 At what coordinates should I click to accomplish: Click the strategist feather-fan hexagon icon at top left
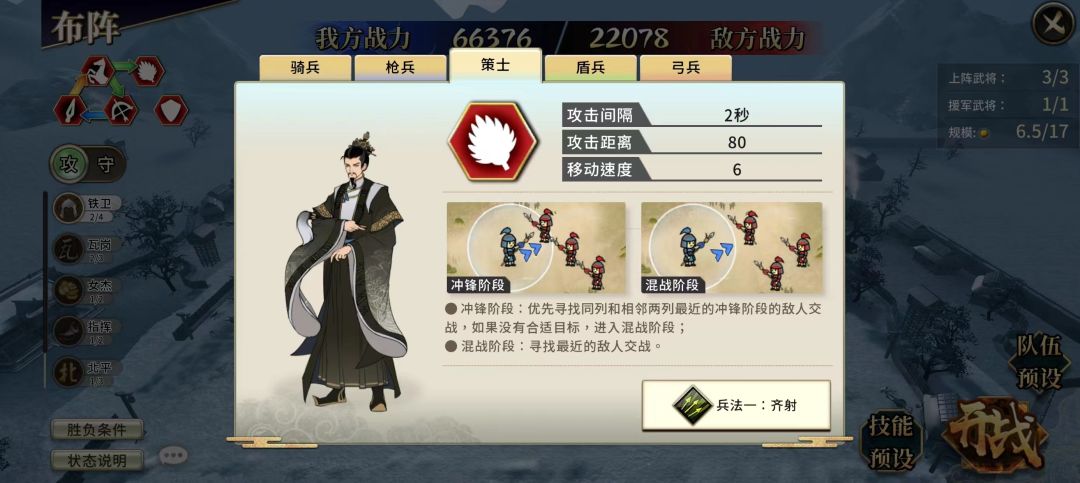[x=147, y=70]
